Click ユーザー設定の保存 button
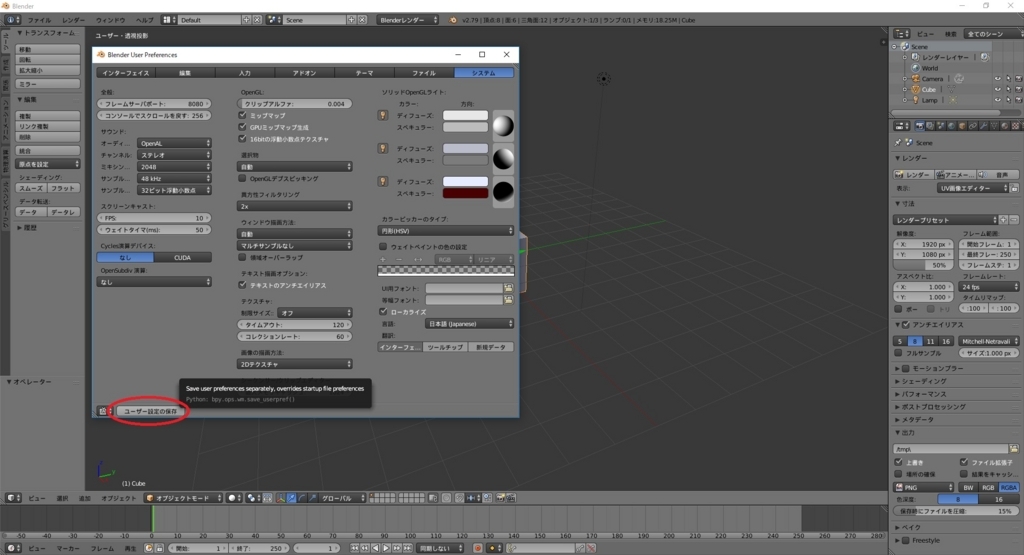The width and height of the screenshot is (1024, 555). tap(150, 411)
